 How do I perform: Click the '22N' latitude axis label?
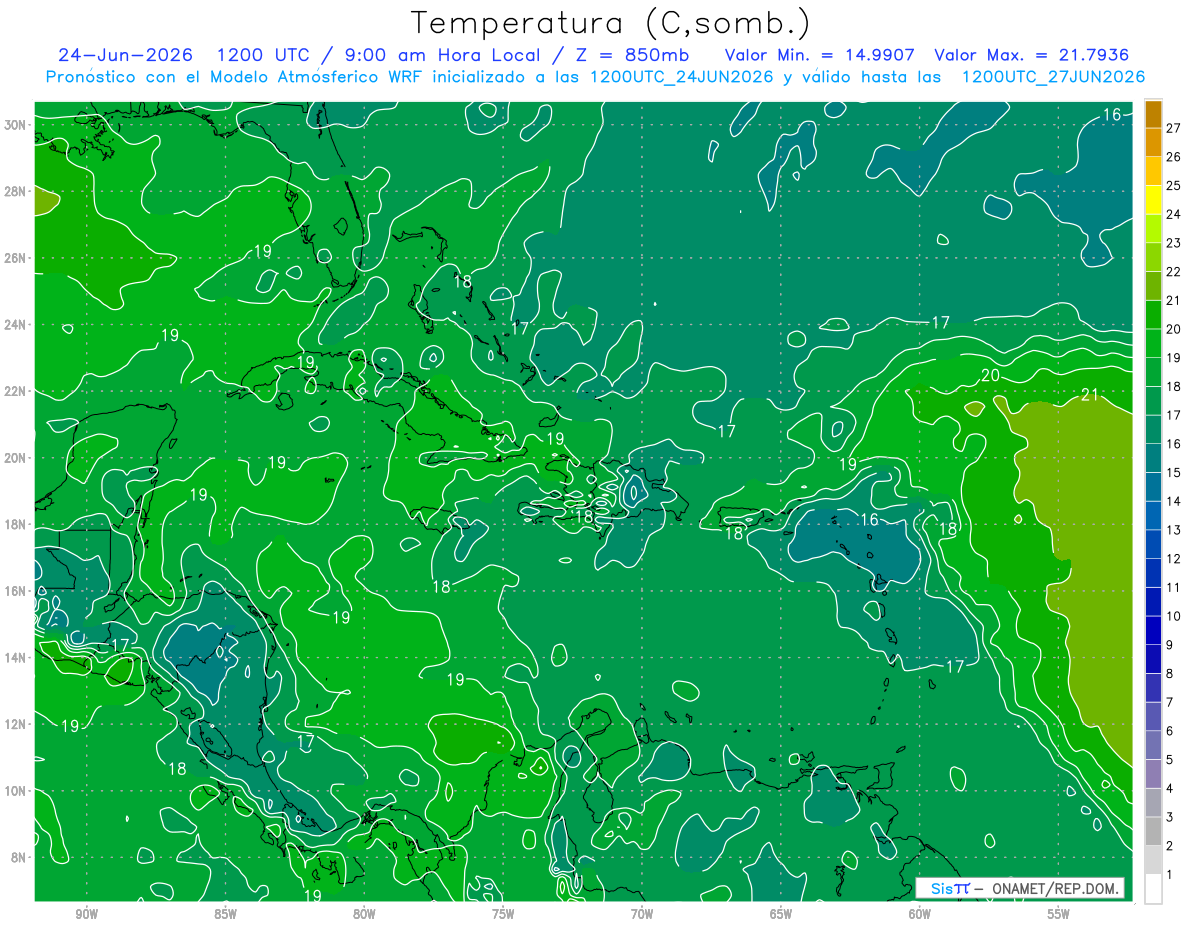coord(17,391)
